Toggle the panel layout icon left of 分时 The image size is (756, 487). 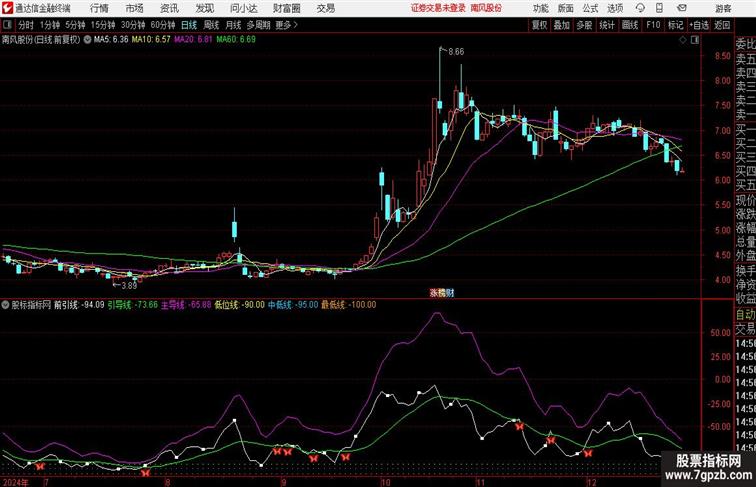coord(7,25)
